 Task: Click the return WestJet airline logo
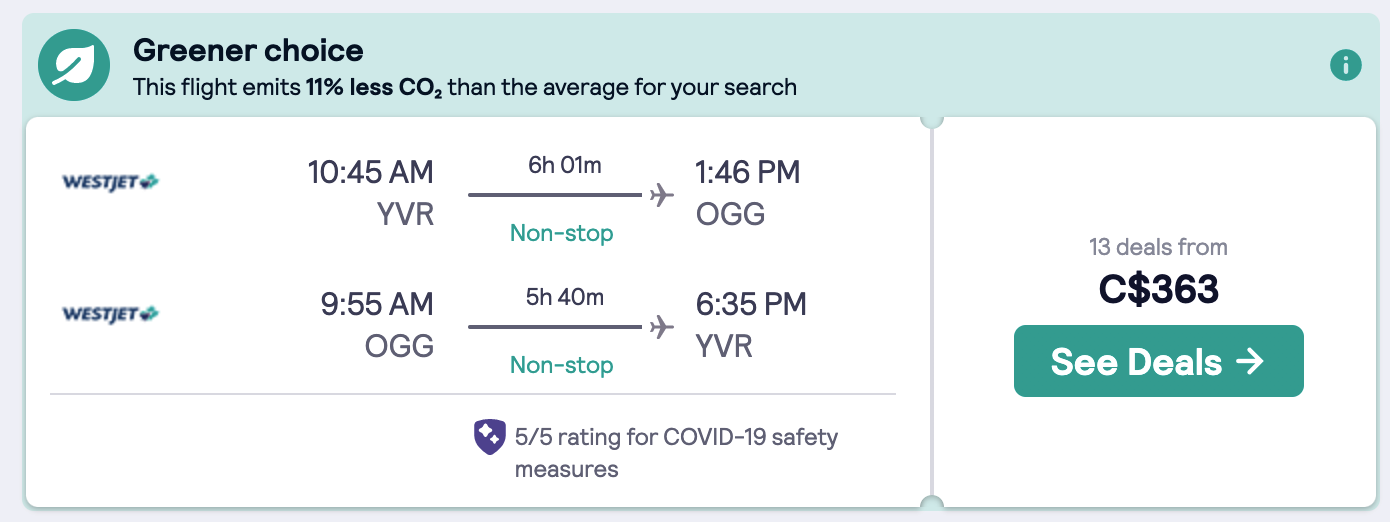pyautogui.click(x=111, y=314)
